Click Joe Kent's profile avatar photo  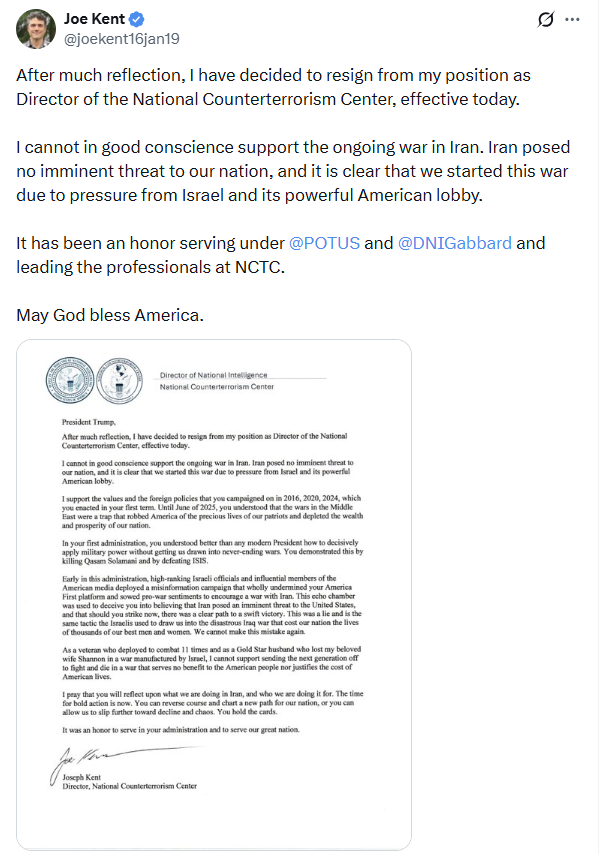(x=36, y=28)
